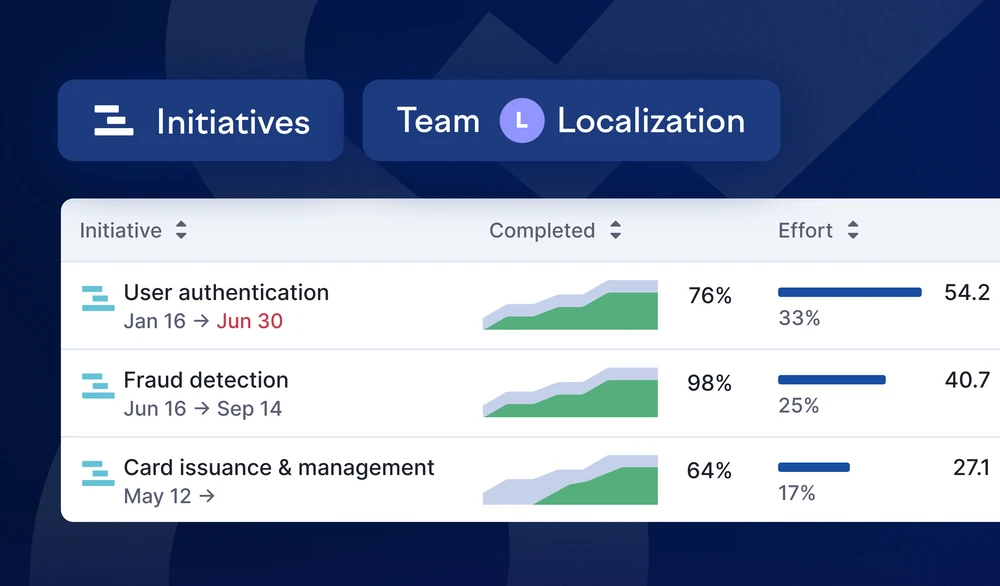
Task: Click the Card issuance & management icon
Action: click(98, 473)
